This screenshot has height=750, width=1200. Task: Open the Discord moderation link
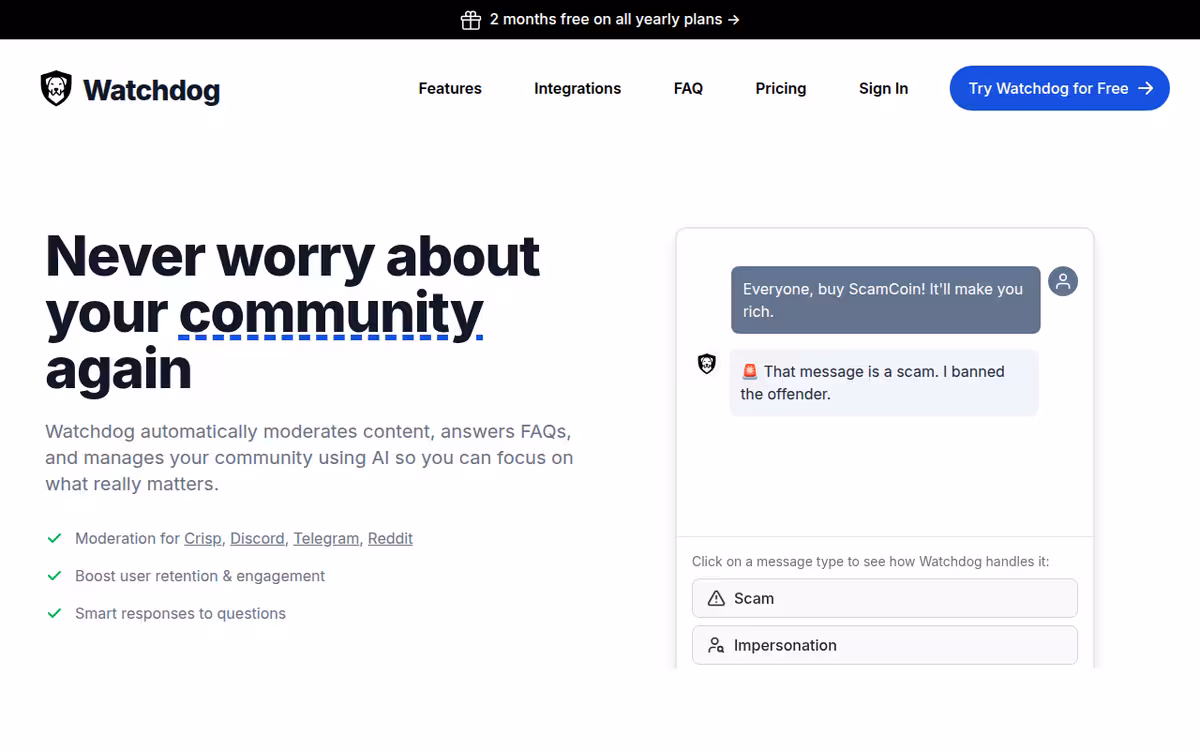pos(258,538)
